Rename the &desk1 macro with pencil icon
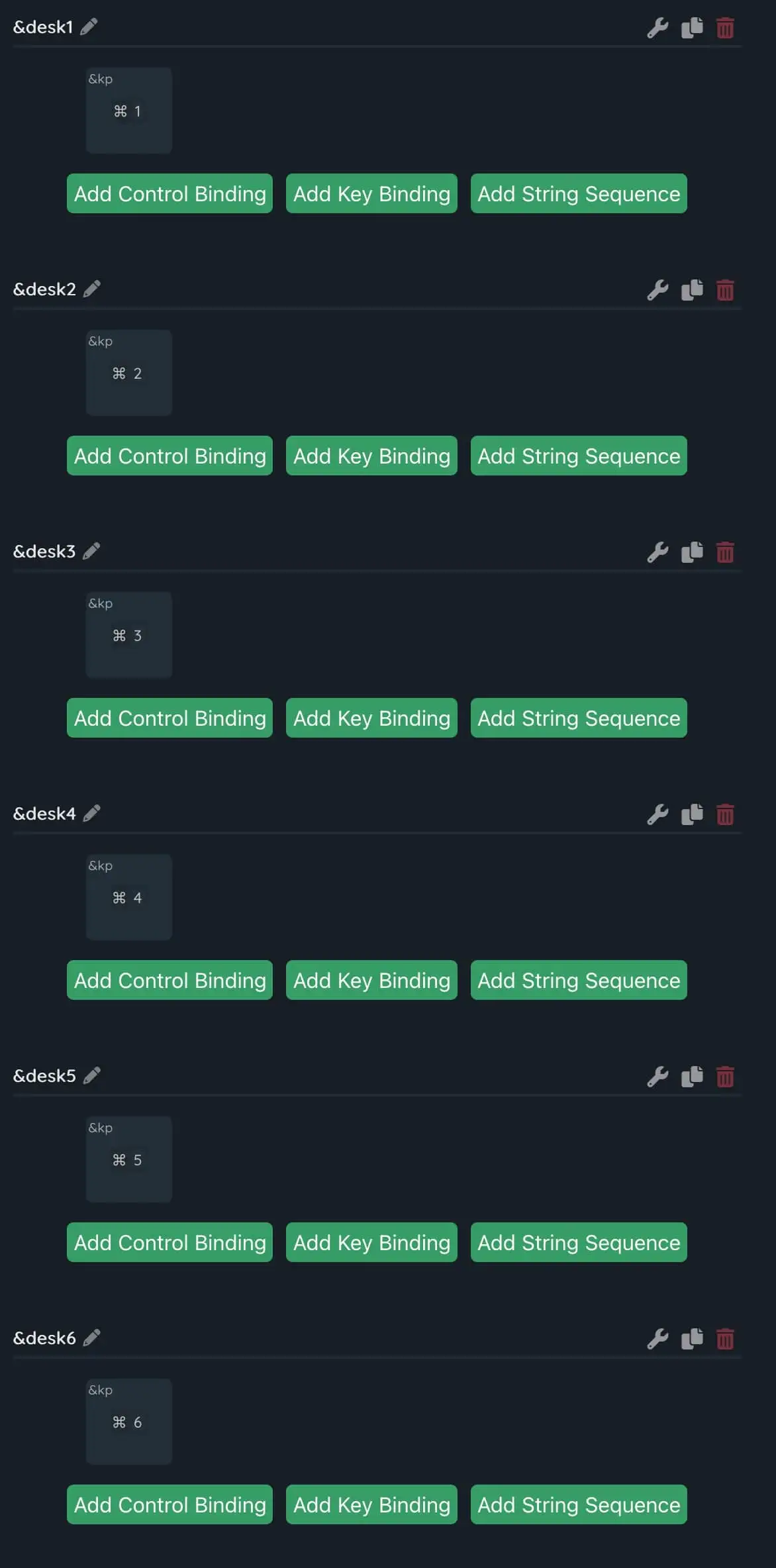 click(89, 27)
